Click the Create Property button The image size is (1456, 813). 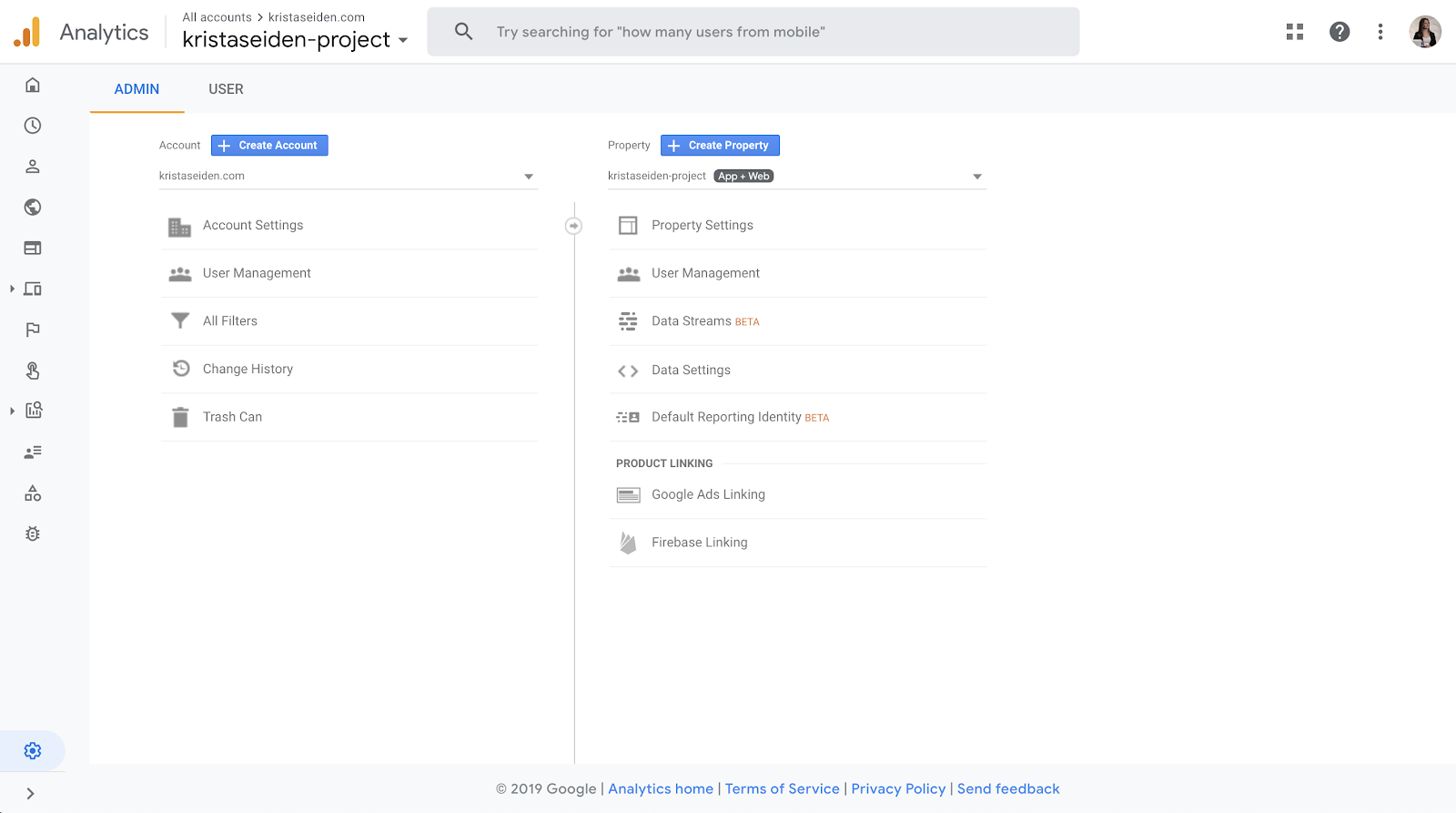[720, 146]
